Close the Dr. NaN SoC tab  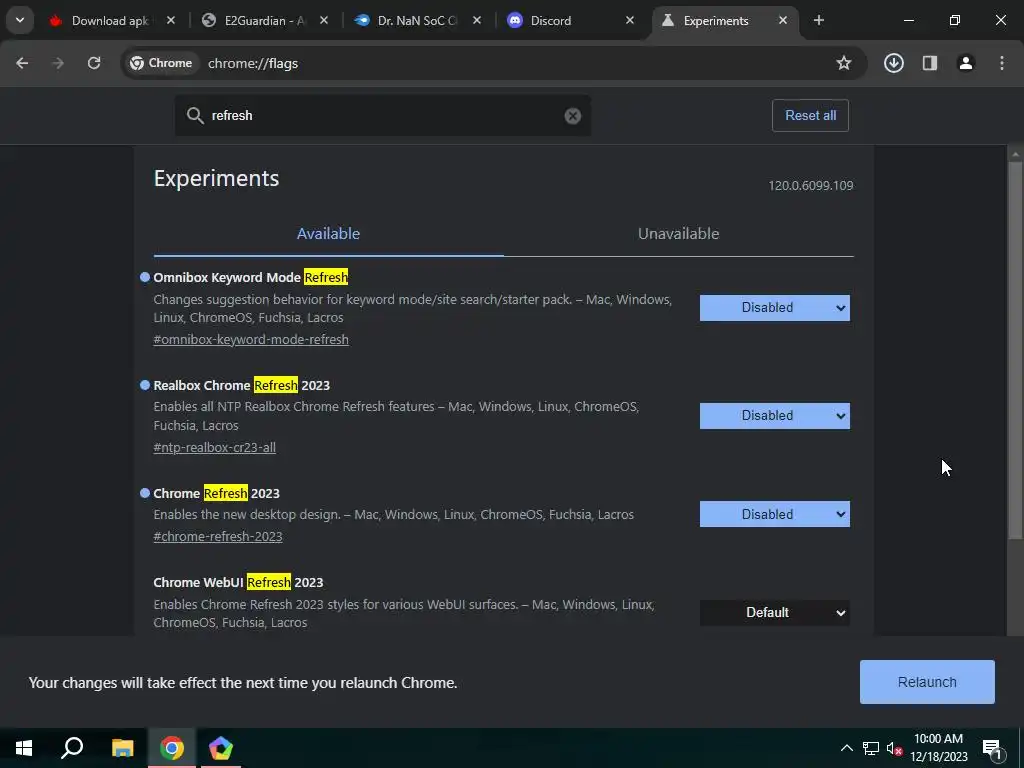[x=477, y=20]
